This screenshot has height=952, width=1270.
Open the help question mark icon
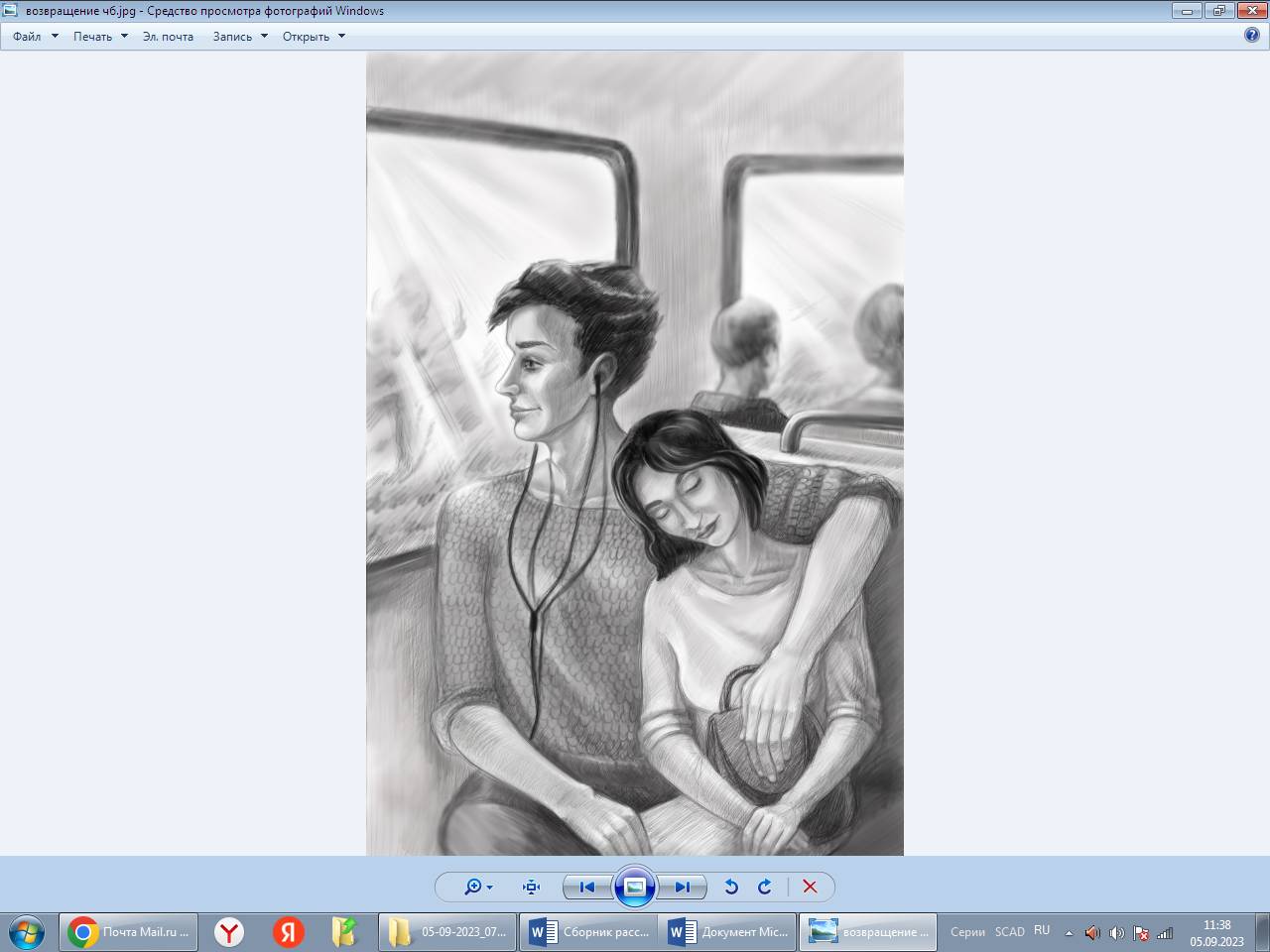pos(1252,35)
